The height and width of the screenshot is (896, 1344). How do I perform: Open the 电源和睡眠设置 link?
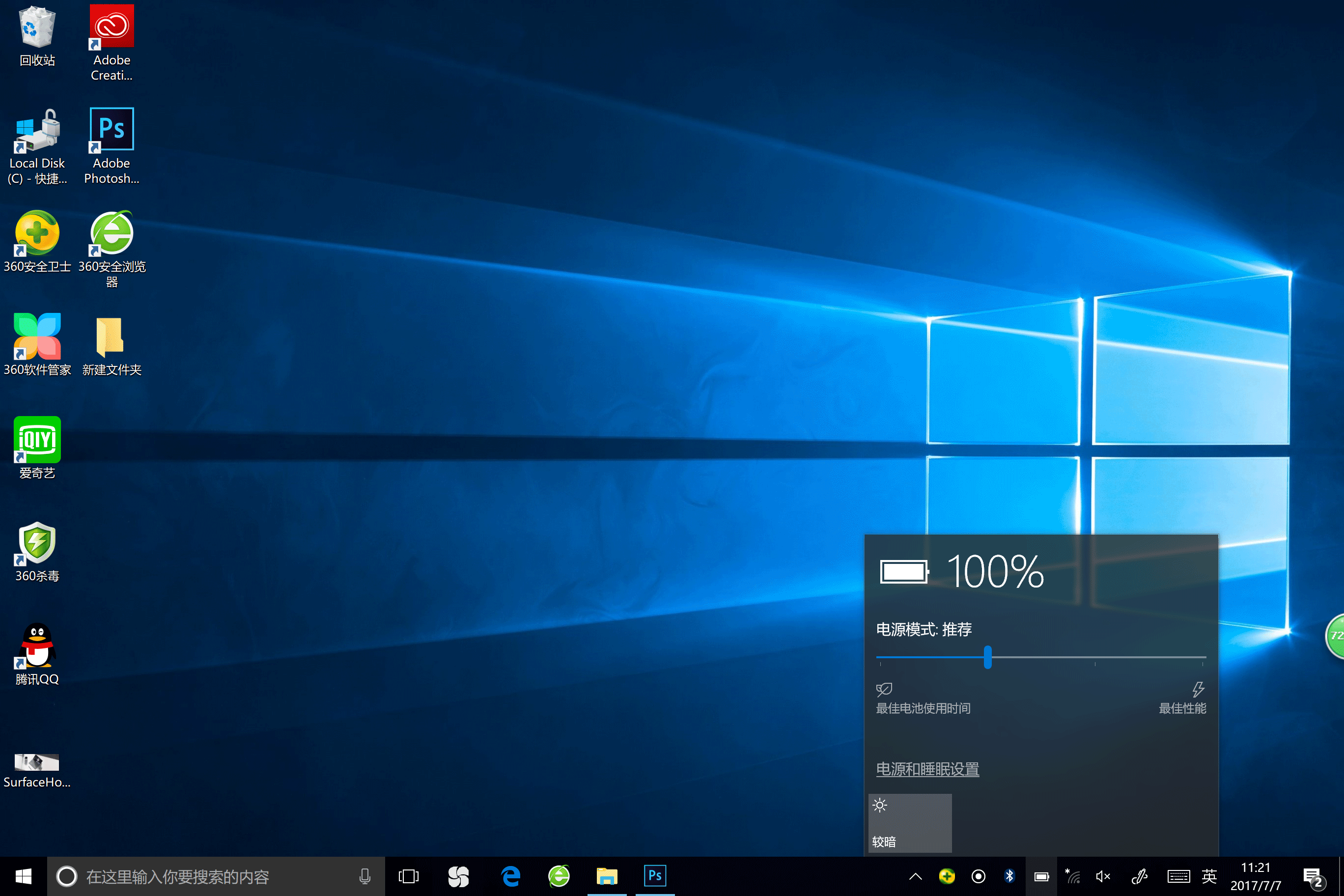click(927, 769)
